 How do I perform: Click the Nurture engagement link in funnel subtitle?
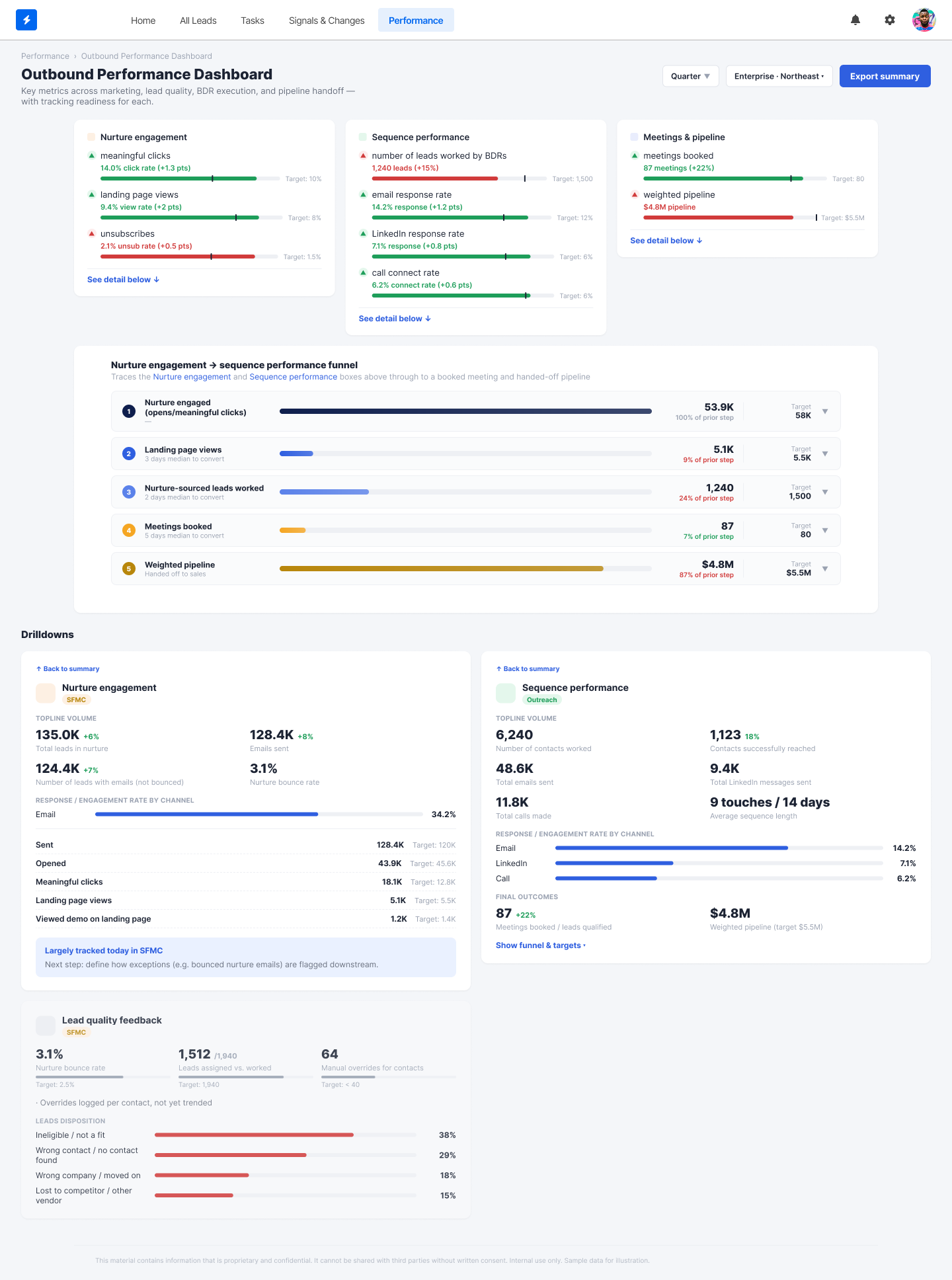coord(192,377)
